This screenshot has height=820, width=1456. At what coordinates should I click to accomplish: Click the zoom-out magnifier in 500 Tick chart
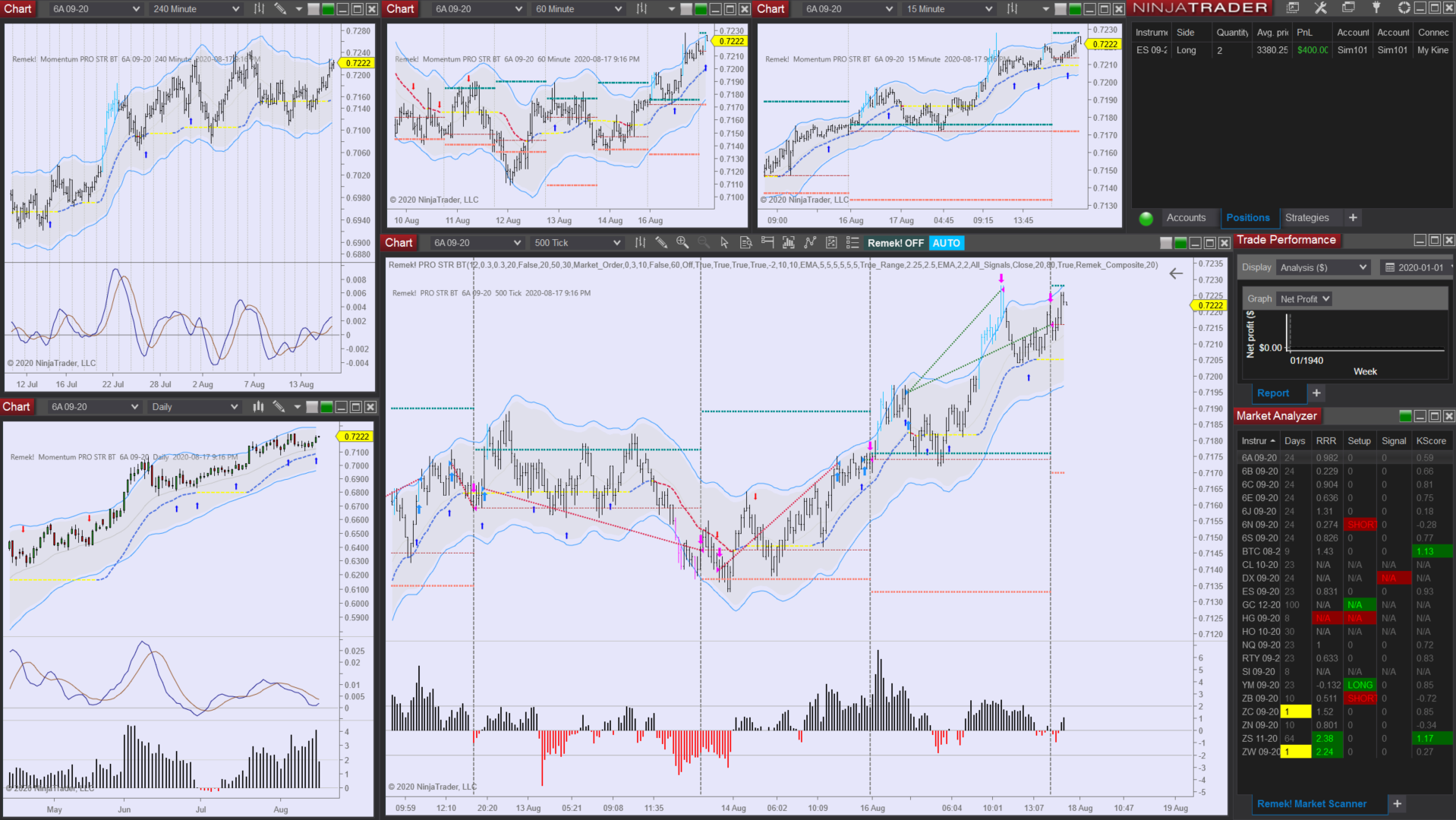[704, 243]
